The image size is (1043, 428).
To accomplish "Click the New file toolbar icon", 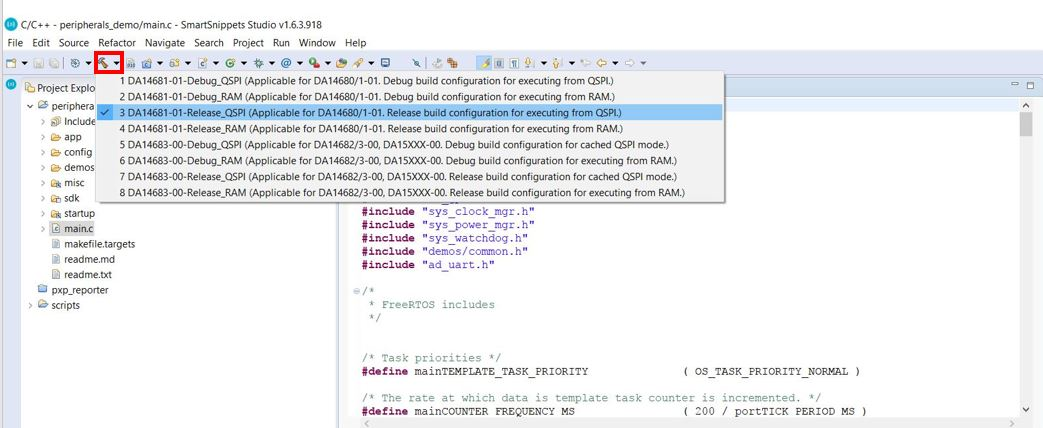I will 11,63.
